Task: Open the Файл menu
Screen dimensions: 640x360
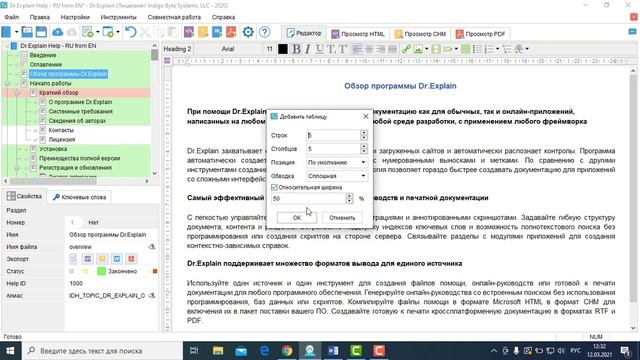Action: [12, 17]
